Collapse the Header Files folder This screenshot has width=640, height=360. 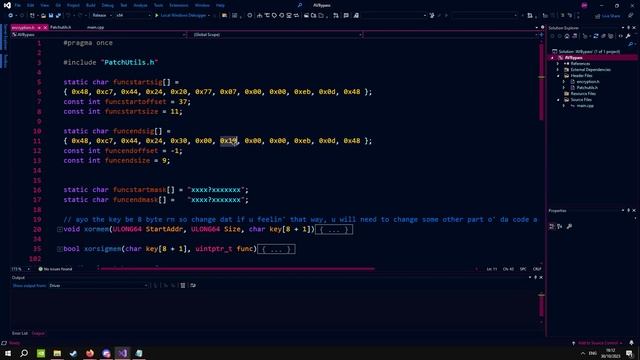[x=558, y=76]
